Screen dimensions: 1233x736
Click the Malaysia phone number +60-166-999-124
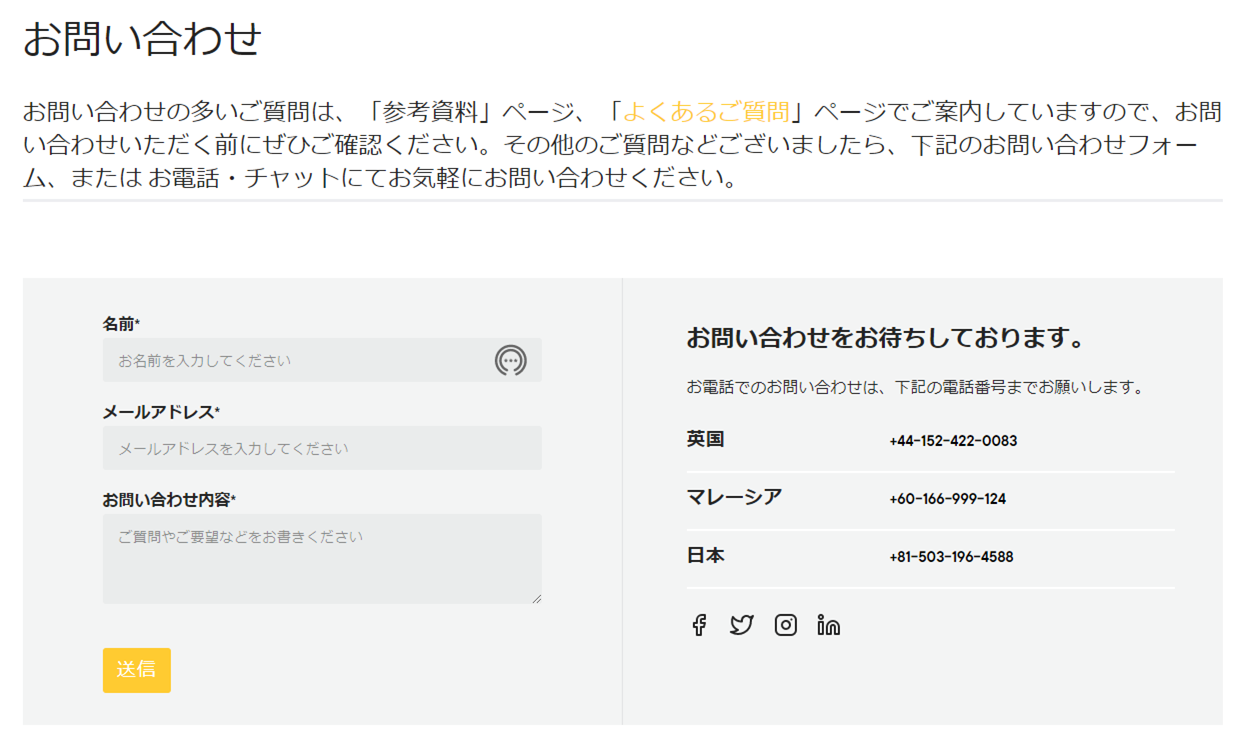(x=947, y=499)
